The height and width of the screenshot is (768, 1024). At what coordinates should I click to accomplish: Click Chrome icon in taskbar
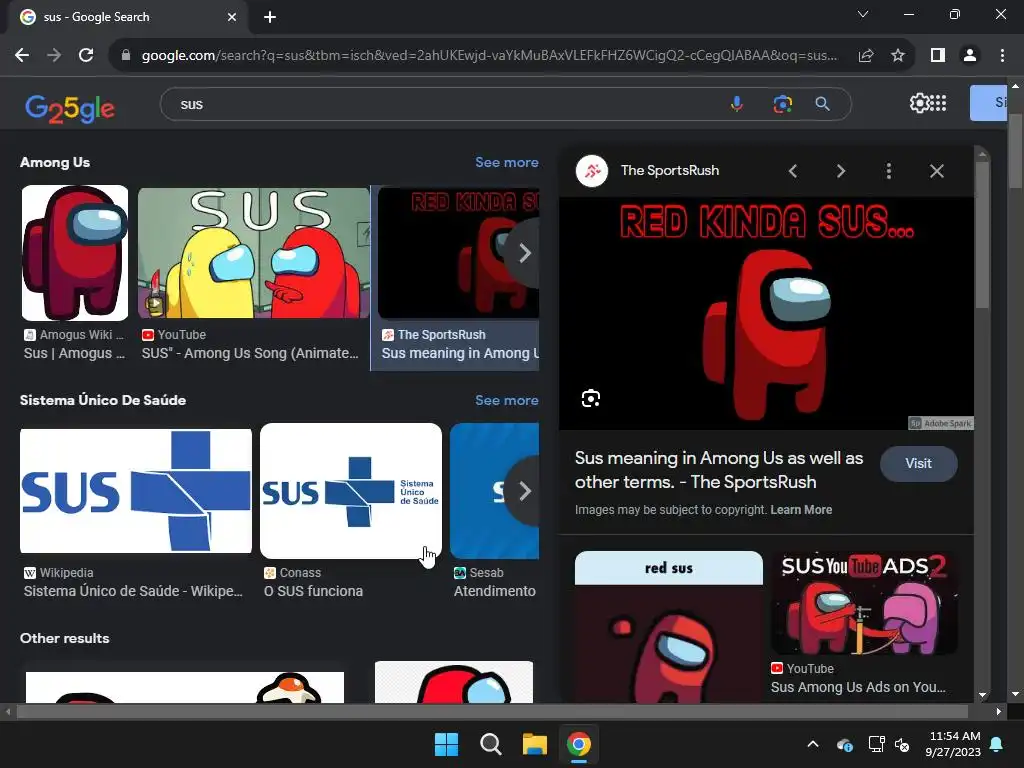579,744
